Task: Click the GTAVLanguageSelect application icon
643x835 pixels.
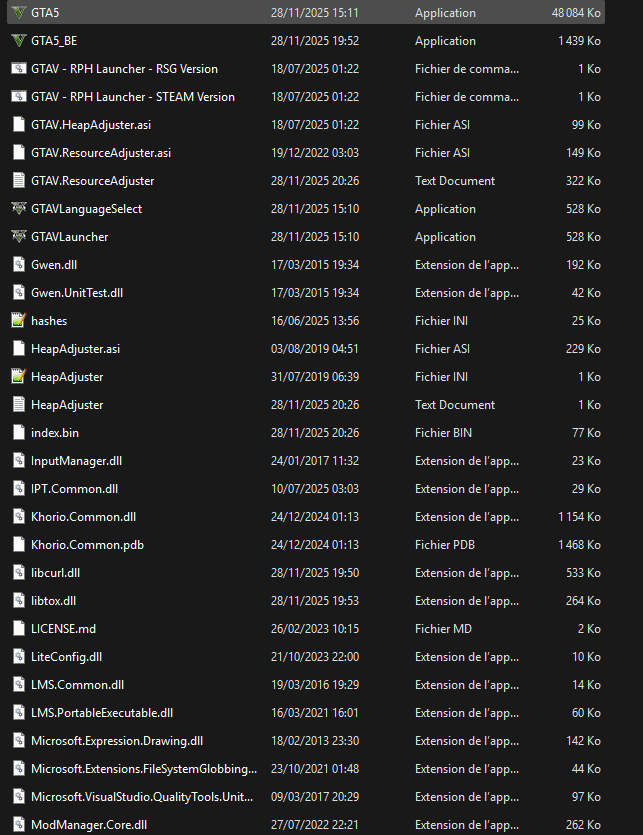Action: click(19, 209)
